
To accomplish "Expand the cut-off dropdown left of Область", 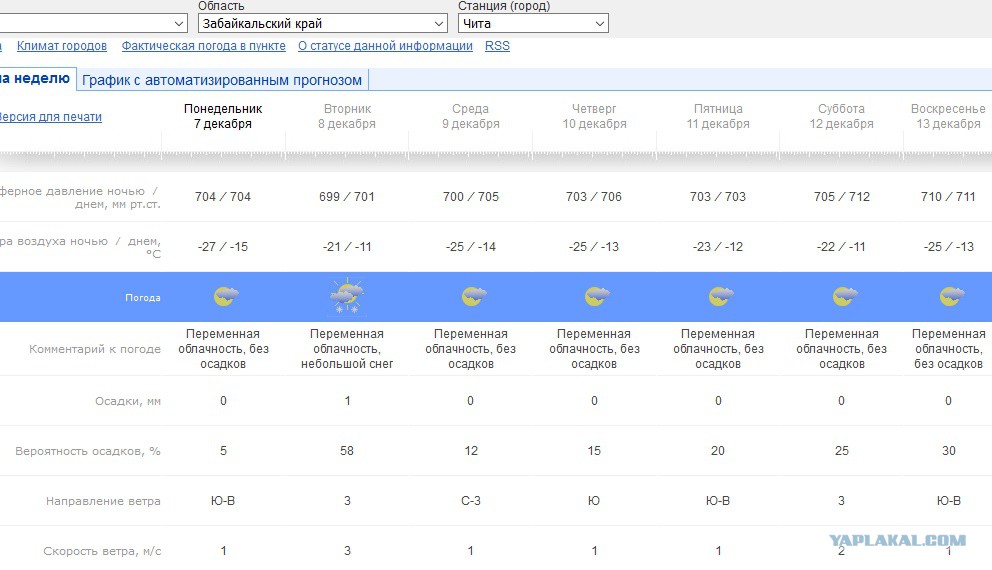I will (93, 23).
